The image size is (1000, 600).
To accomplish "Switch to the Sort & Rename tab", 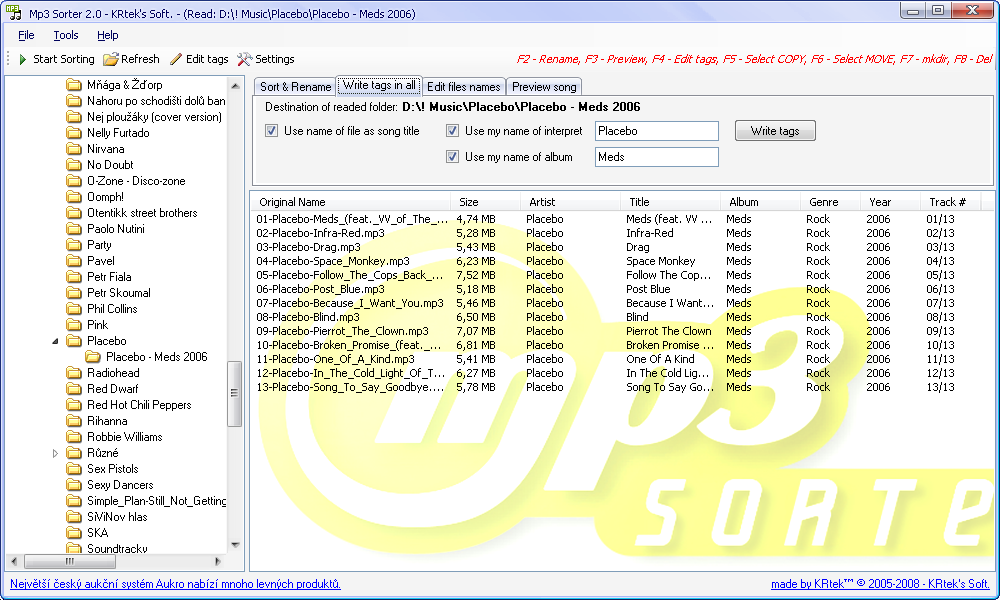I will [x=295, y=87].
